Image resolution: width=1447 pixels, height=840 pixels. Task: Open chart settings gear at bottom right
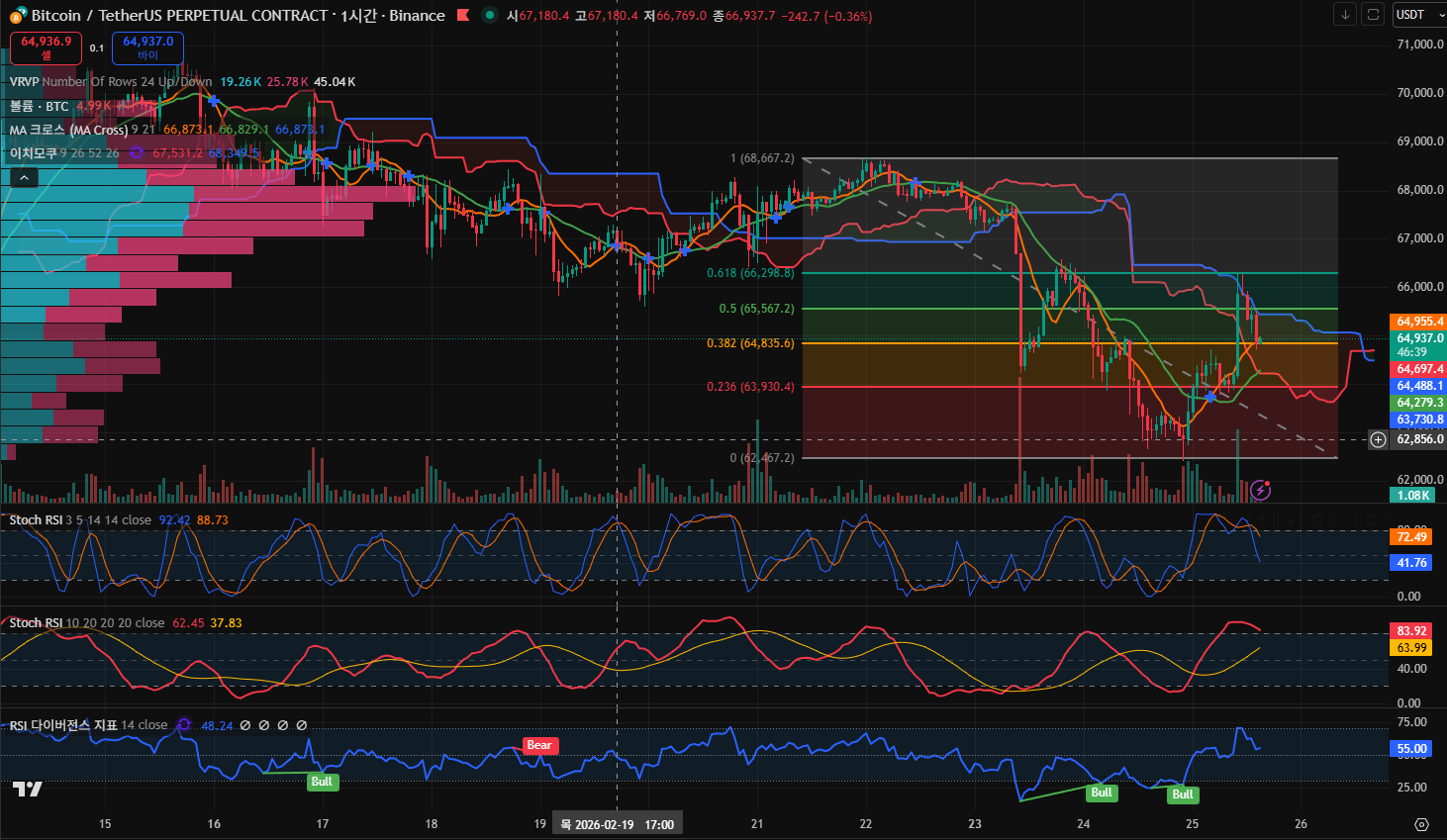click(1421, 824)
